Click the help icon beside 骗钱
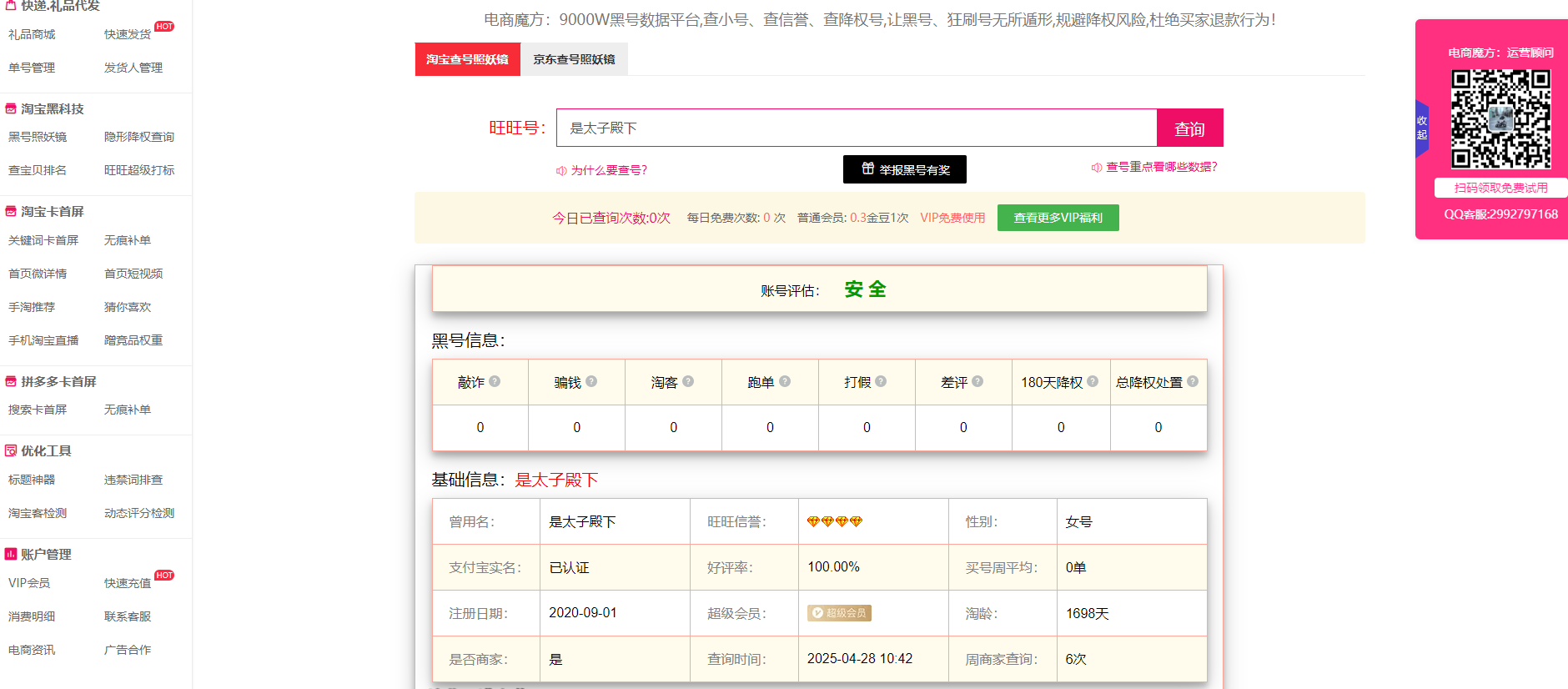This screenshot has width=1568, height=689. (x=591, y=381)
